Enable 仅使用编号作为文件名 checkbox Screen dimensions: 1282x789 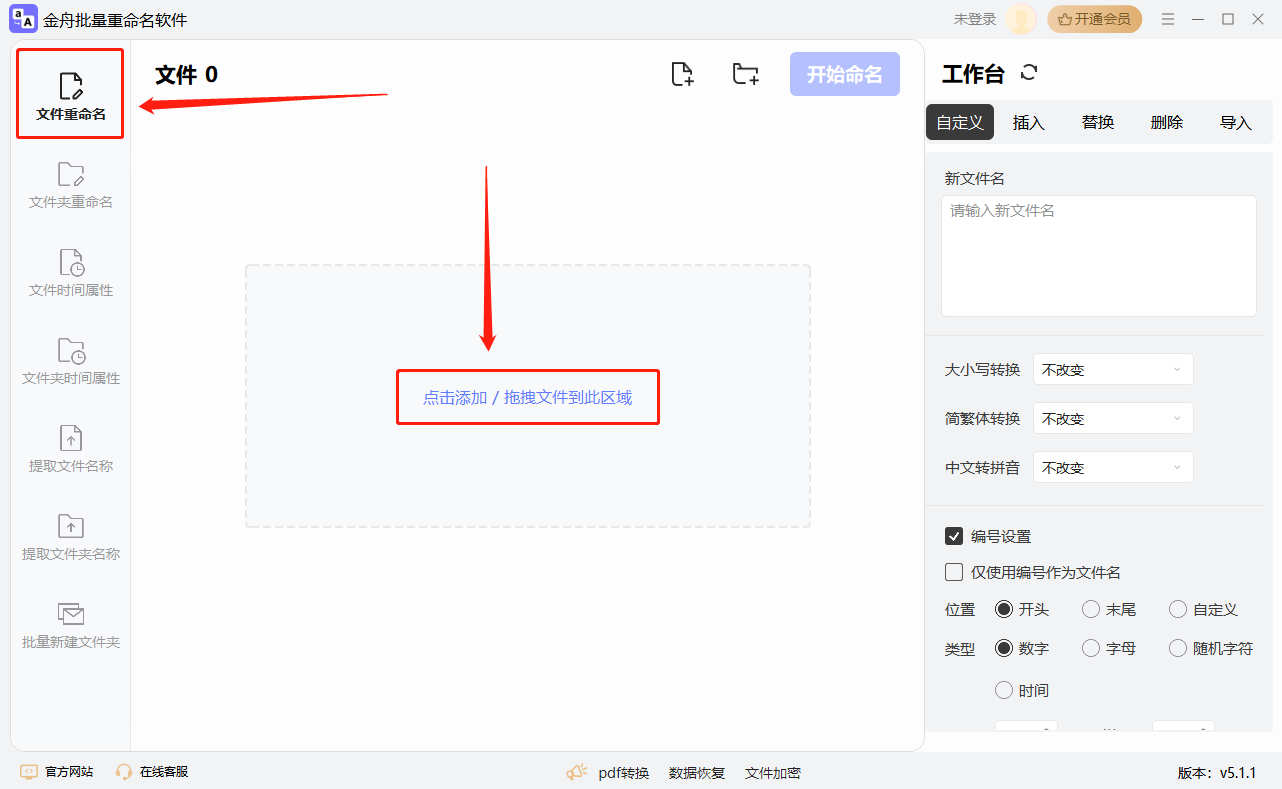click(x=954, y=572)
